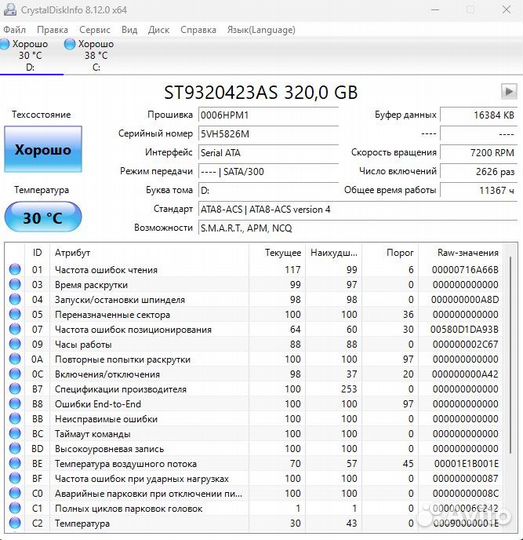Click the Raw-значения column header

[460, 252]
